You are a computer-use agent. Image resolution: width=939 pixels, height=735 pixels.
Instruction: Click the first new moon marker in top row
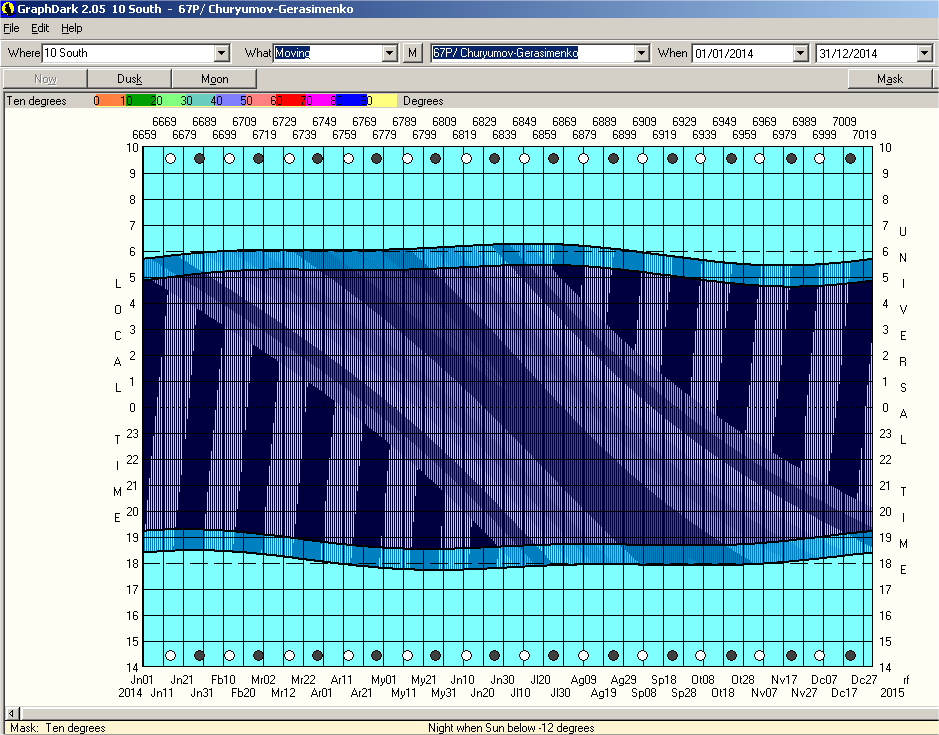[200, 158]
